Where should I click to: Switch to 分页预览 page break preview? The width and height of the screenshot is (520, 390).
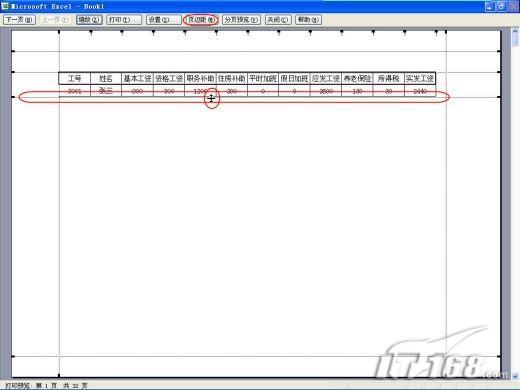(x=242, y=20)
